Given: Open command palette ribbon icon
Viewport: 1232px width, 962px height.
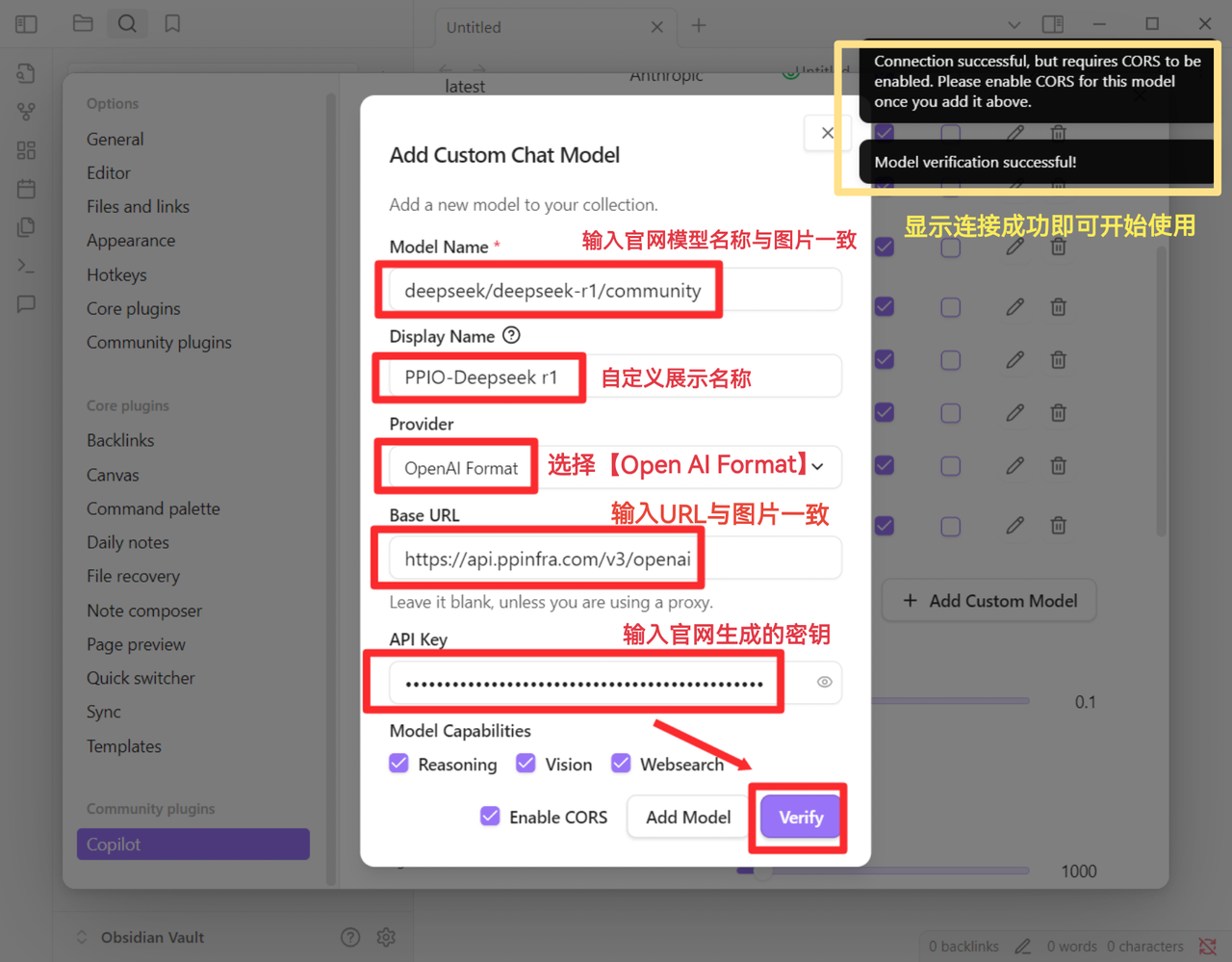Looking at the screenshot, I should point(26,266).
